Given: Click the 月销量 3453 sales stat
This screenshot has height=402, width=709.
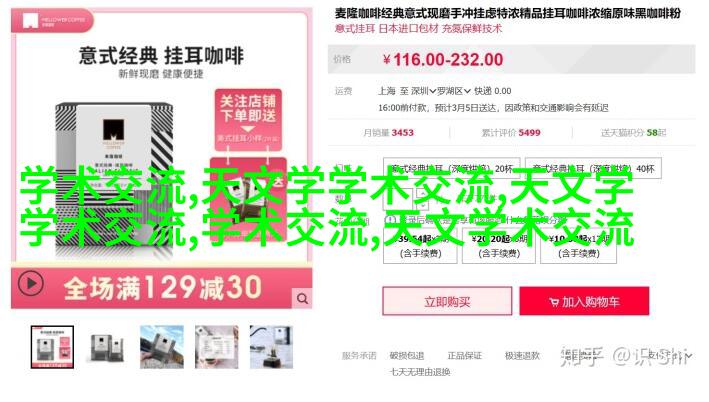Looking at the screenshot, I should pyautogui.click(x=388, y=132).
